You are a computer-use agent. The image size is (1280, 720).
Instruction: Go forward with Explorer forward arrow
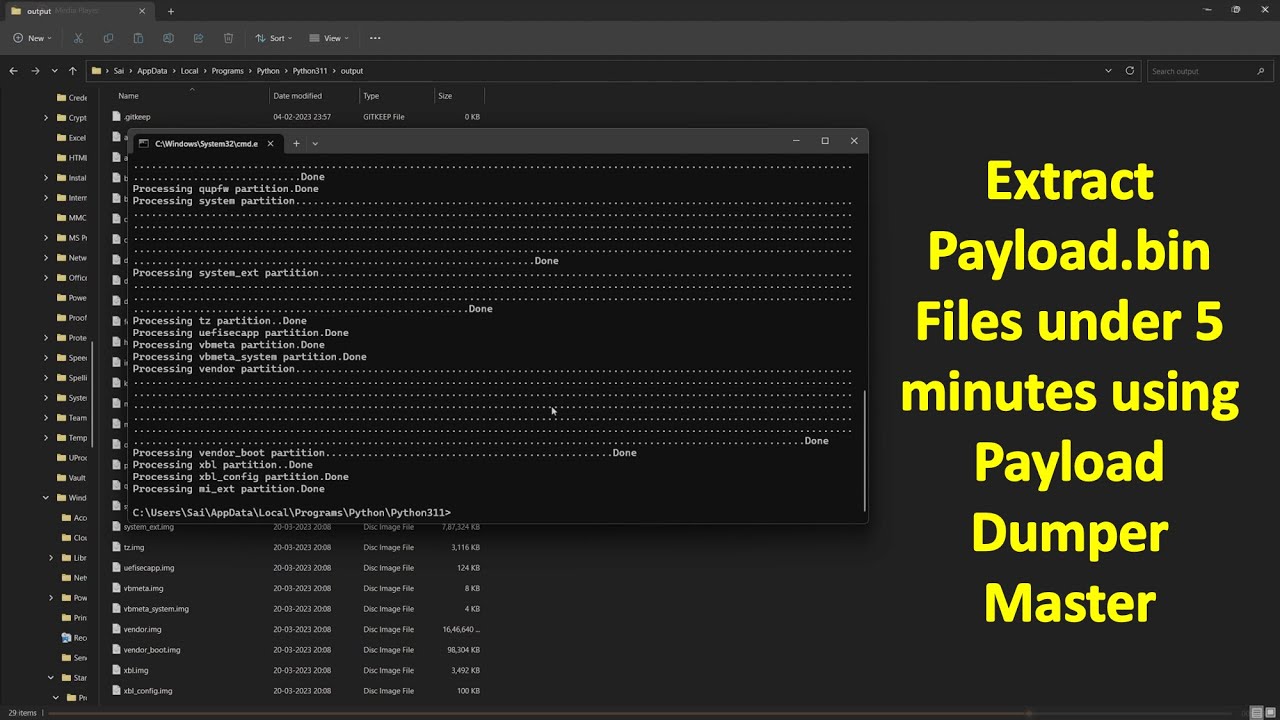pyautogui.click(x=35, y=71)
